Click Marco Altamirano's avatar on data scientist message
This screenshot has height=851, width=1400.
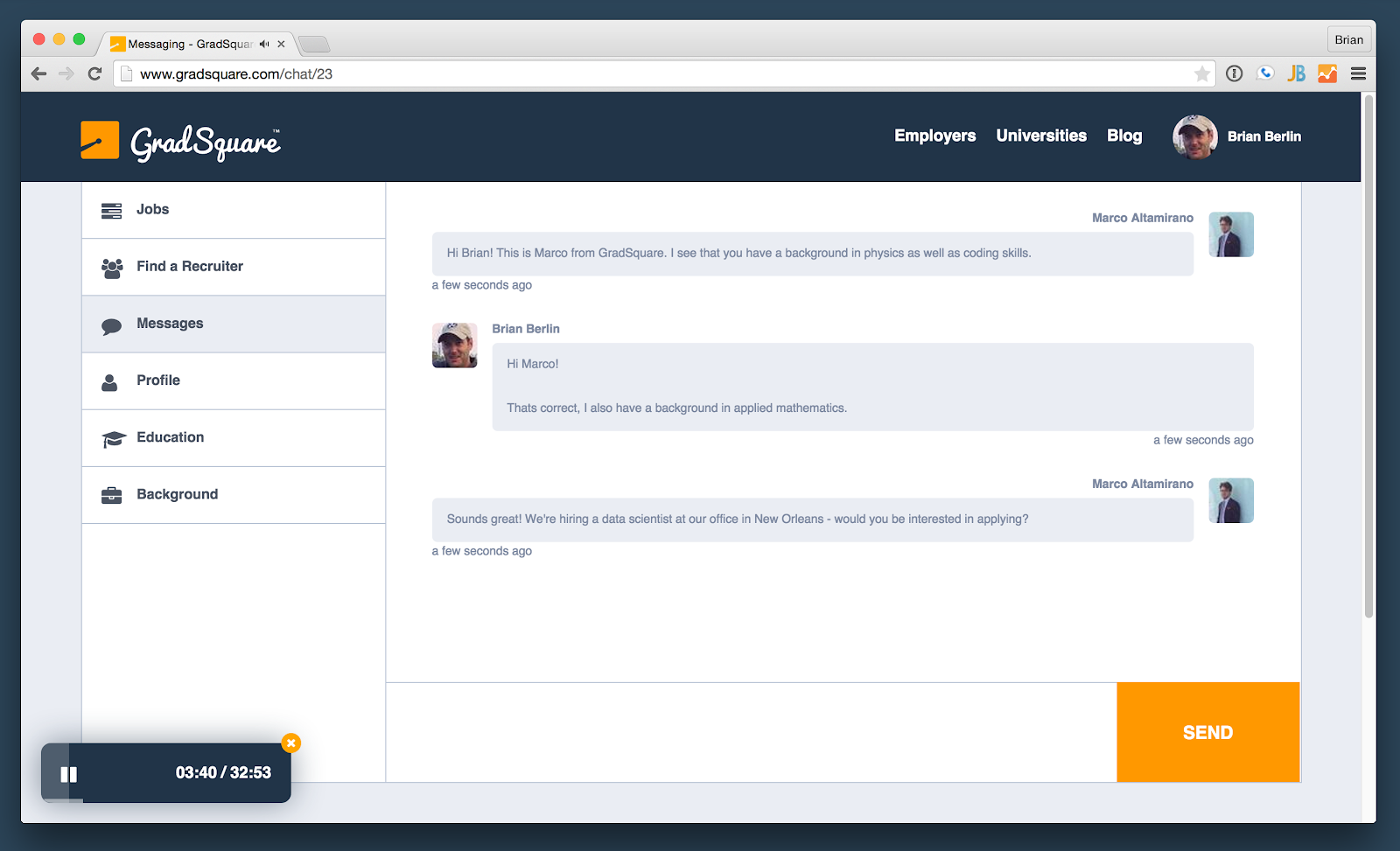pyautogui.click(x=1231, y=500)
